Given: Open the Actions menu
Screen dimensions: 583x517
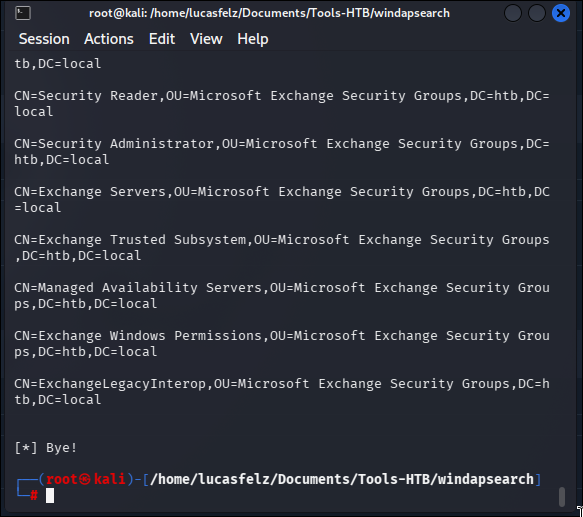Looking at the screenshot, I should (x=109, y=39).
